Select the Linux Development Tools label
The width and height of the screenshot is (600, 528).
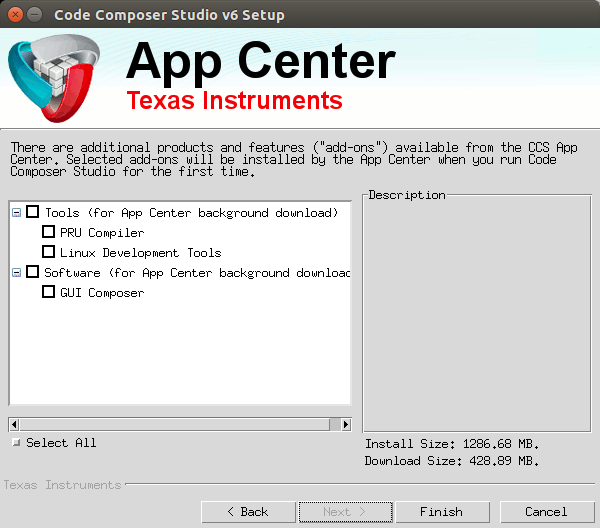(141, 253)
